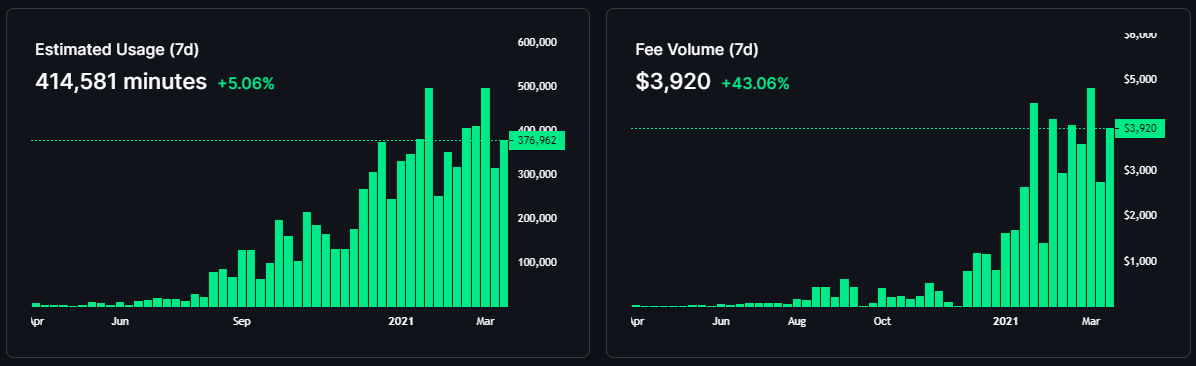The width and height of the screenshot is (1196, 366).
Task: Select the "414,581 minutes" headline value
Action: [x=121, y=82]
